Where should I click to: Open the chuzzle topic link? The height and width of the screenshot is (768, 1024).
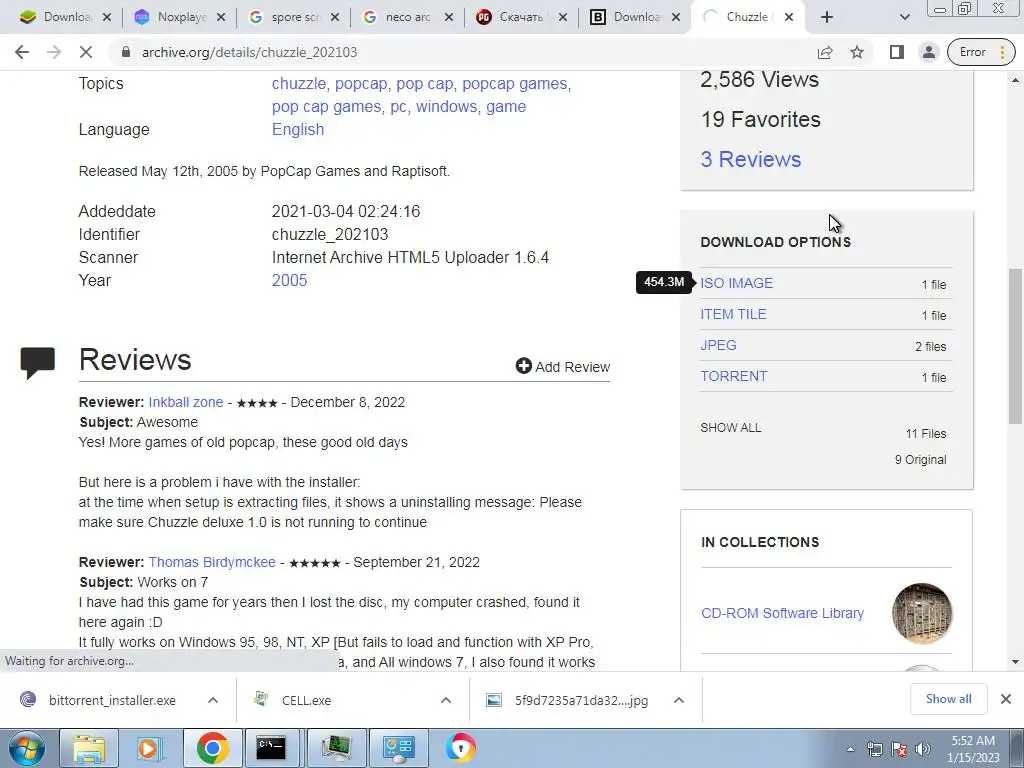298,84
